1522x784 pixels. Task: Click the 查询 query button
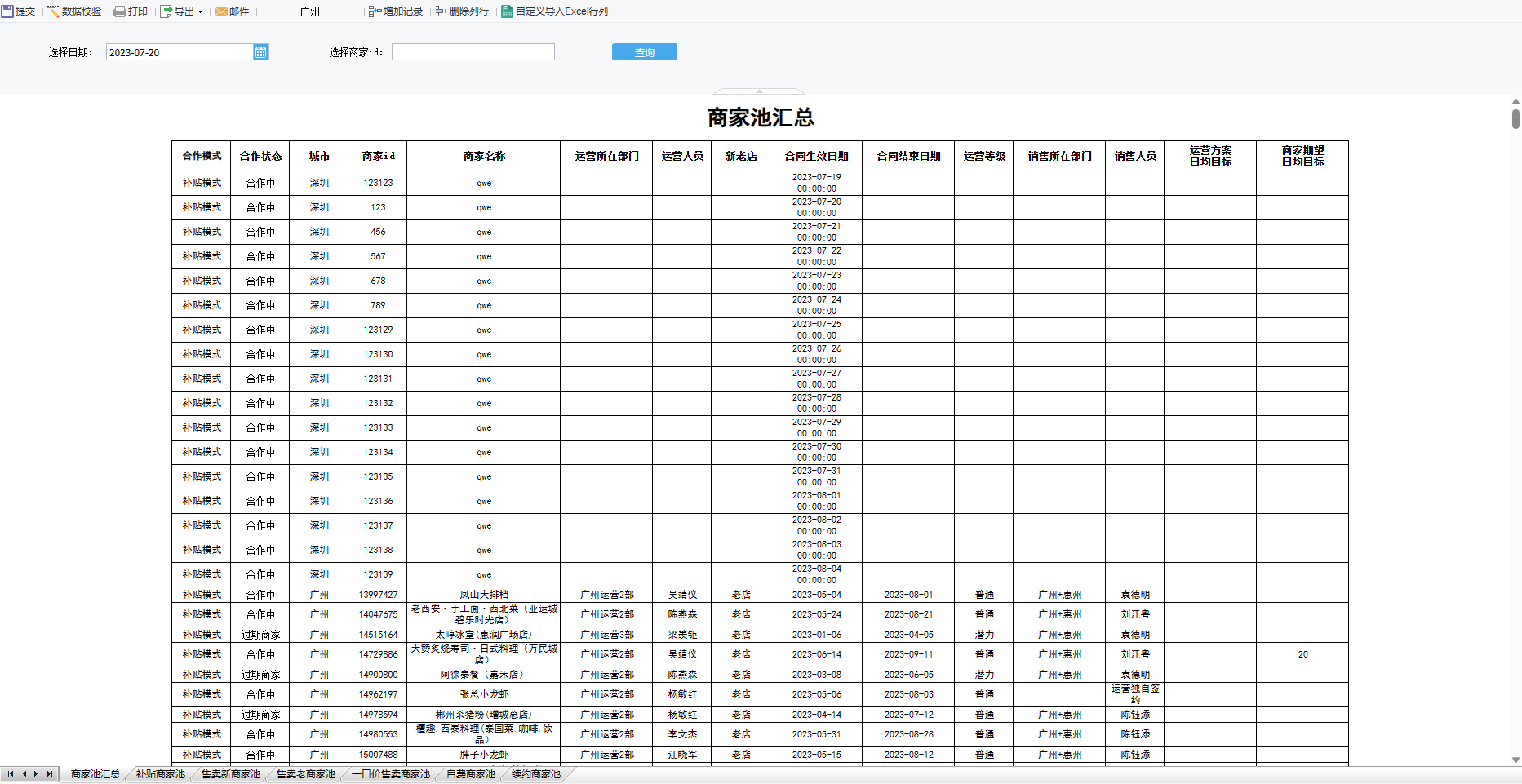[645, 52]
